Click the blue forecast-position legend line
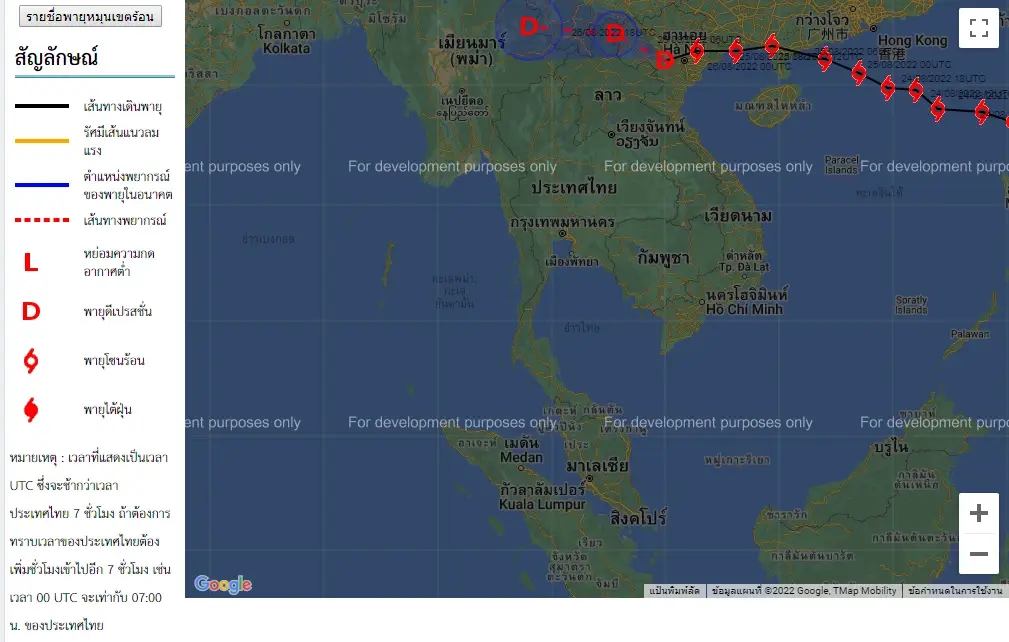The width and height of the screenshot is (1009, 642). point(42,185)
